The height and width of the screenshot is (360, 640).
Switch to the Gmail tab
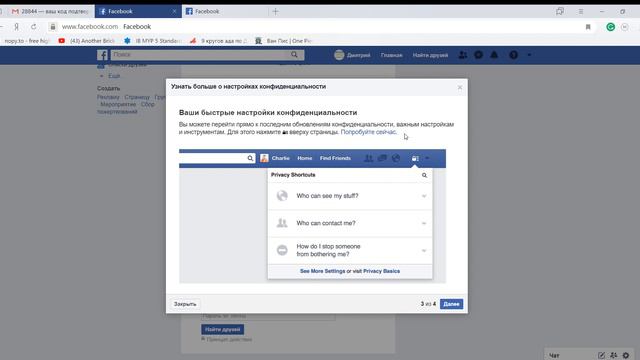click(50, 11)
